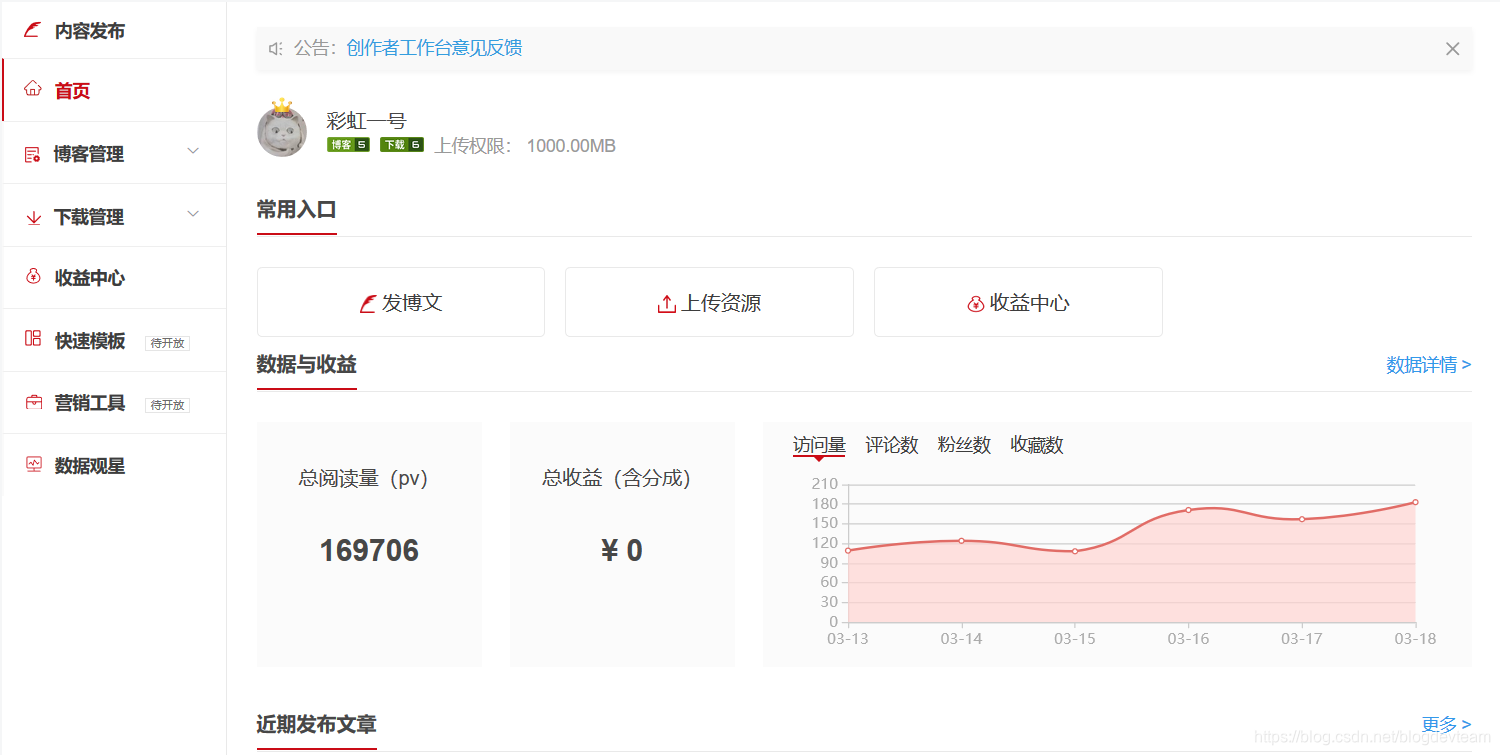Click the money bag icon in 收益中心 button

pyautogui.click(x=976, y=303)
